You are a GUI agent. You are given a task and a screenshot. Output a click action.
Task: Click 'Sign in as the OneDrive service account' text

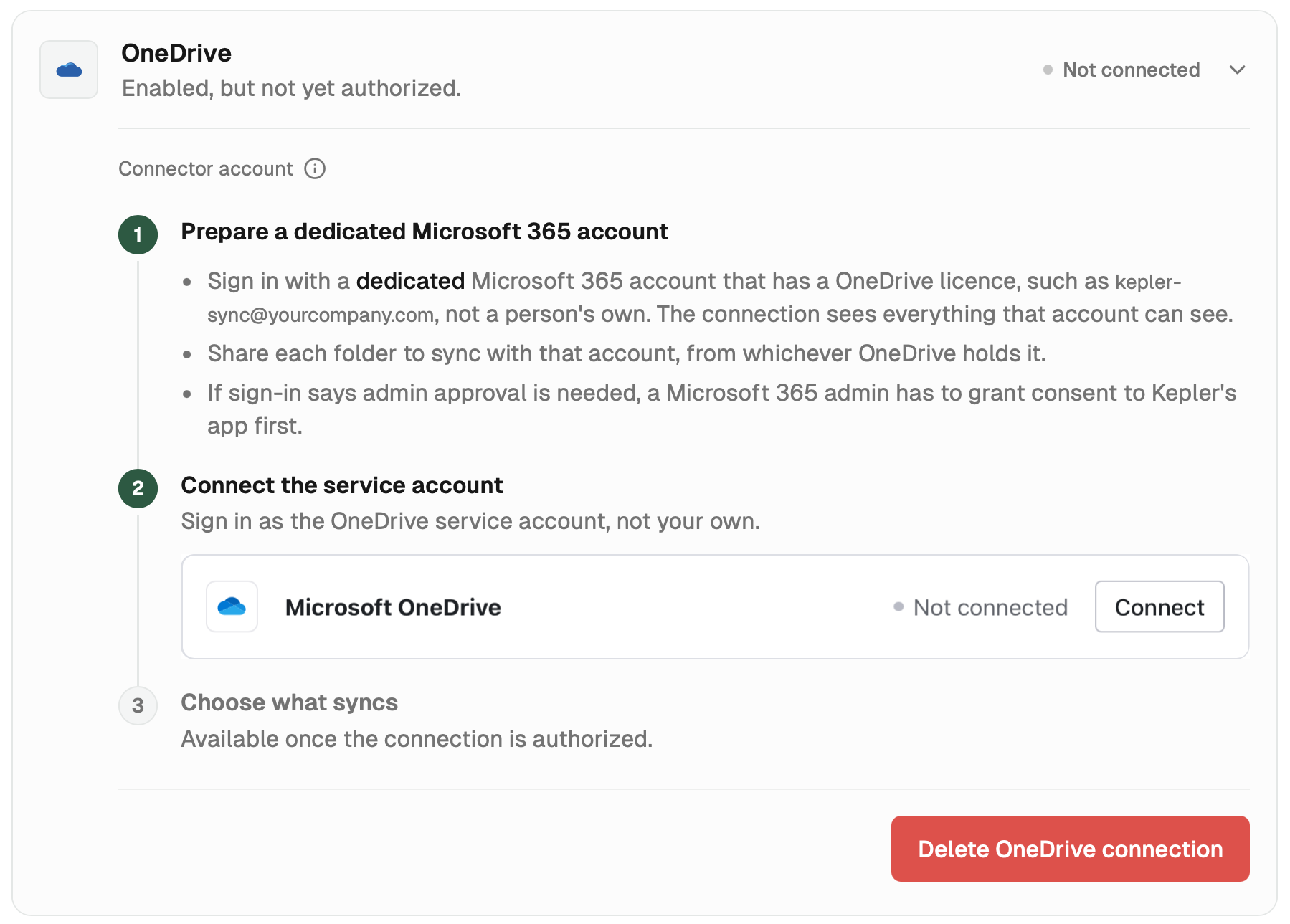click(470, 521)
